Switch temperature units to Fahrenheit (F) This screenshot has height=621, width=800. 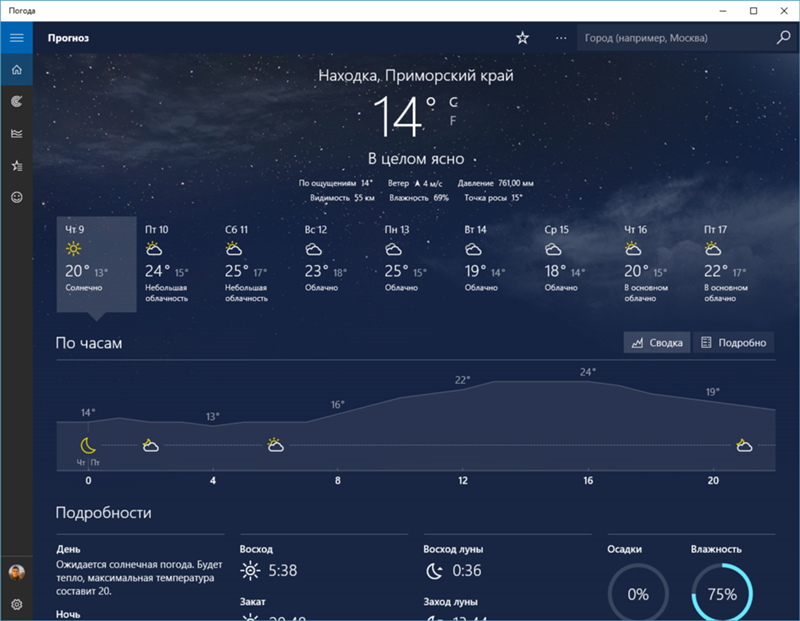coord(453,121)
